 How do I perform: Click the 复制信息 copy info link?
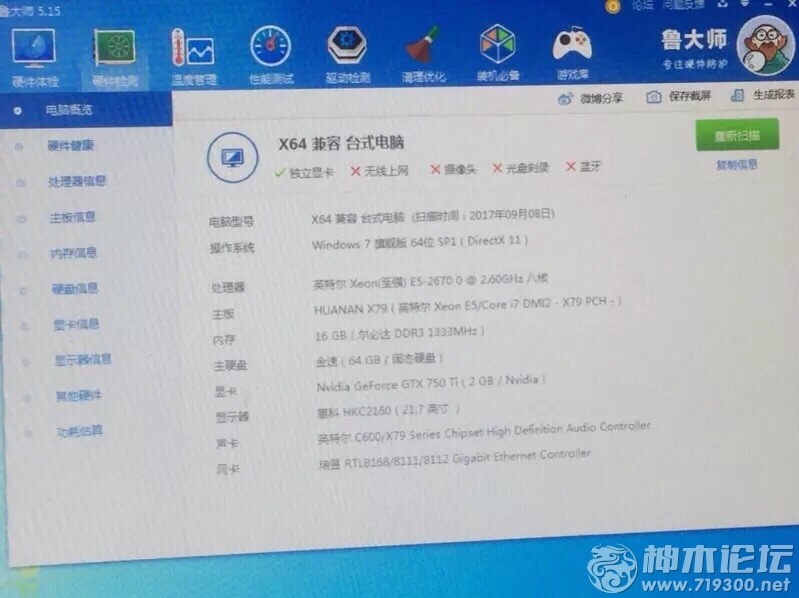(x=736, y=165)
